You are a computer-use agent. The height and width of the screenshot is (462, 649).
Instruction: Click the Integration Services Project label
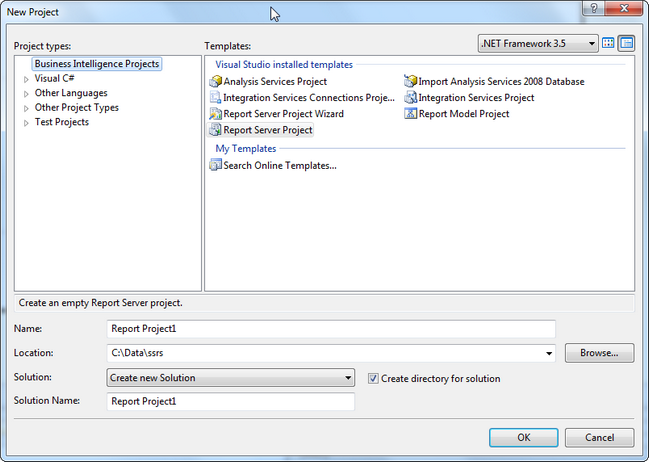(476, 98)
